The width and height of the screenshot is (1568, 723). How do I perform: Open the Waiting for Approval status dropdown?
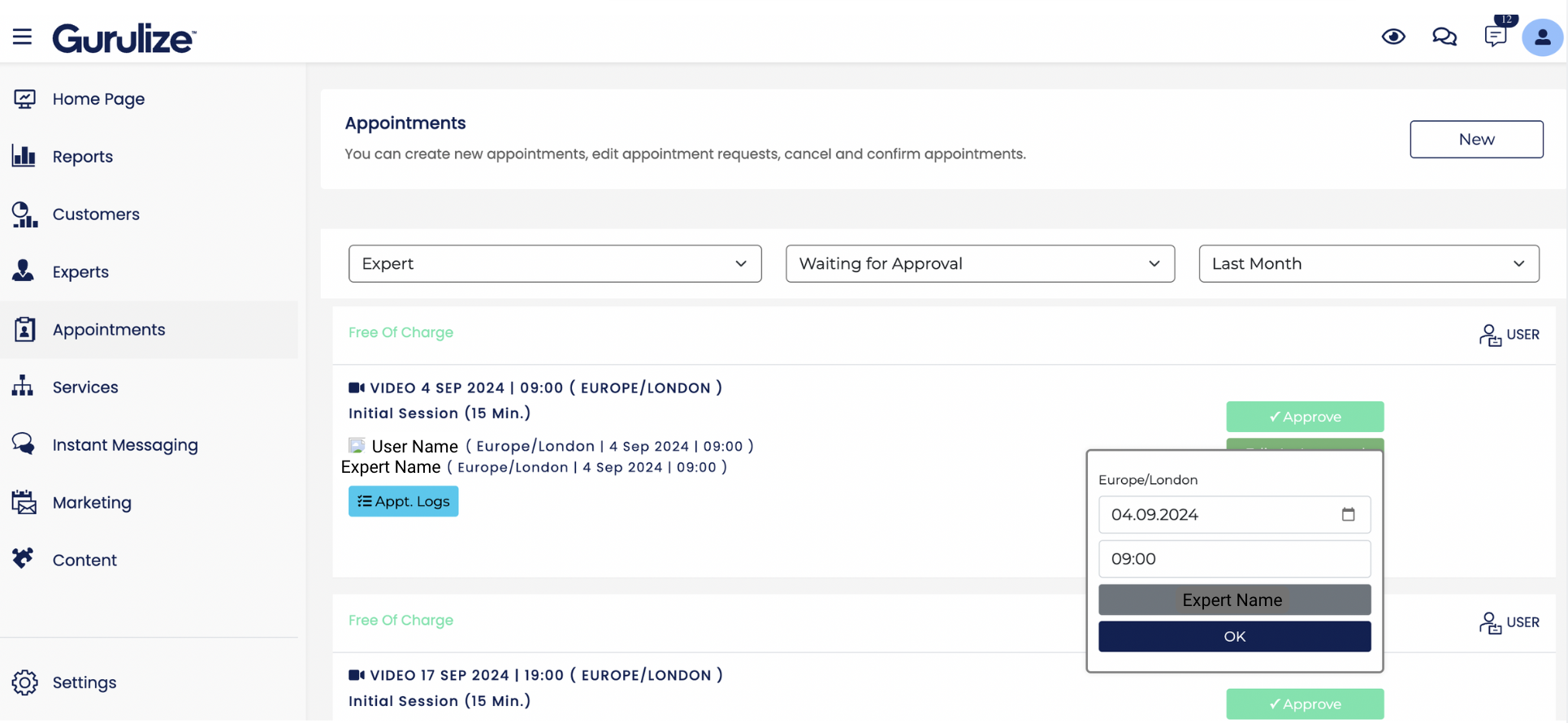pyautogui.click(x=980, y=264)
